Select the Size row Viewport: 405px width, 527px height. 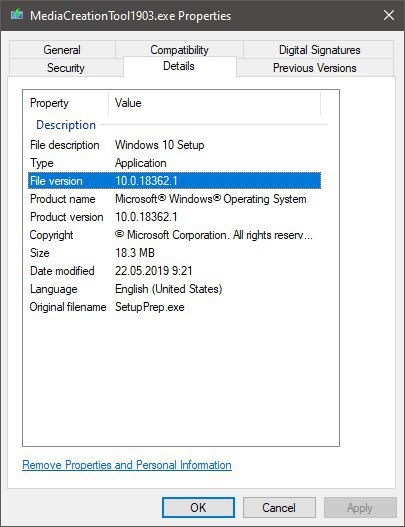tap(174, 253)
